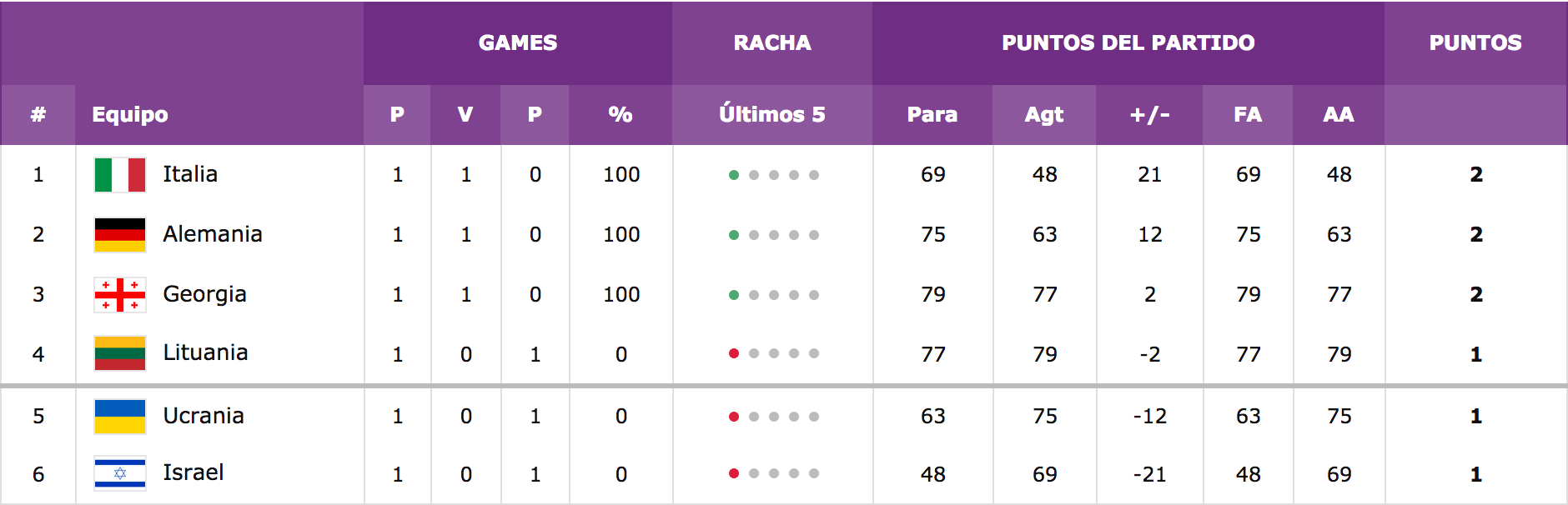Sort by the +/- column header

[1149, 114]
